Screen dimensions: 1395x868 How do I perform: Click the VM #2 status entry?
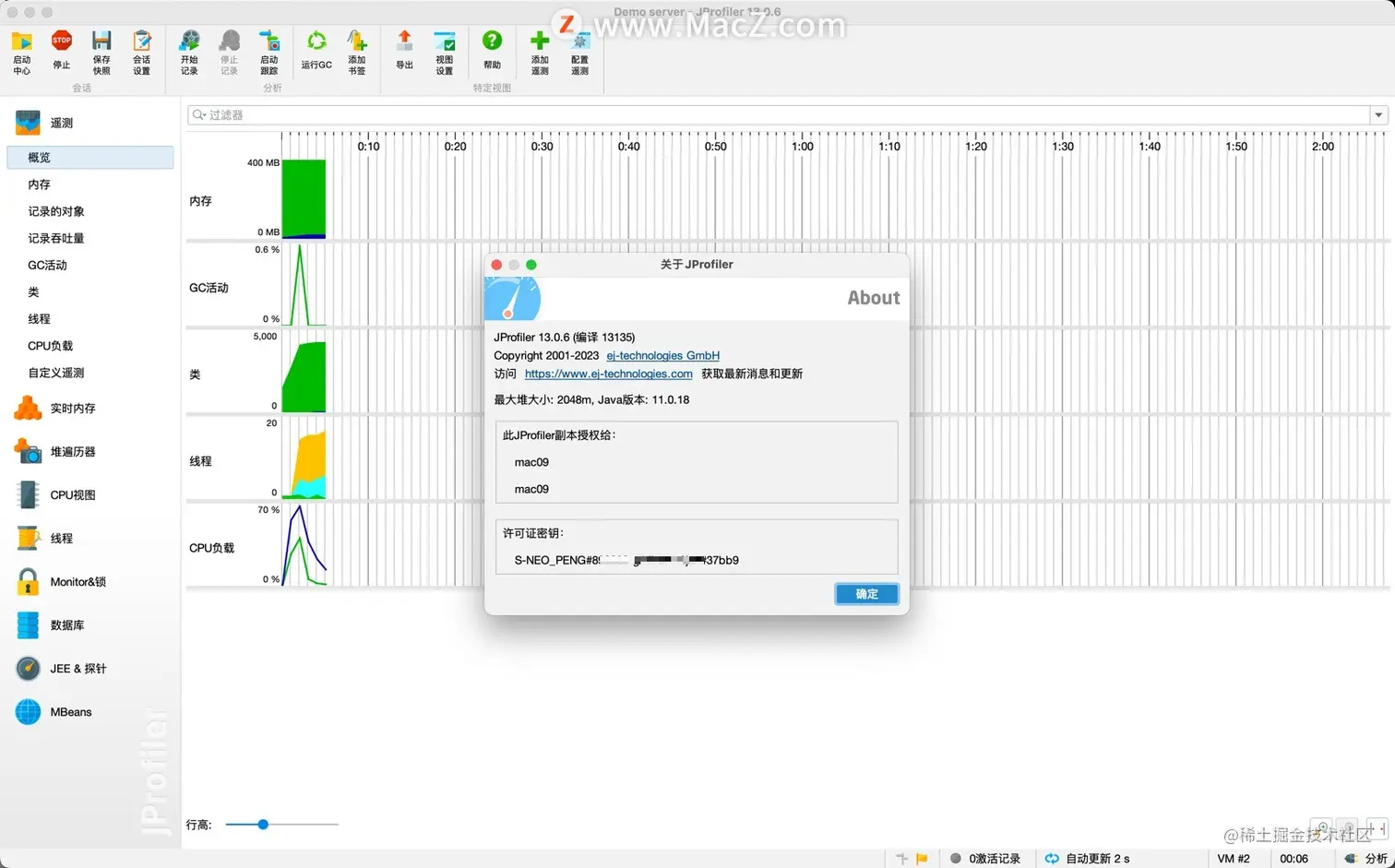click(x=1234, y=859)
